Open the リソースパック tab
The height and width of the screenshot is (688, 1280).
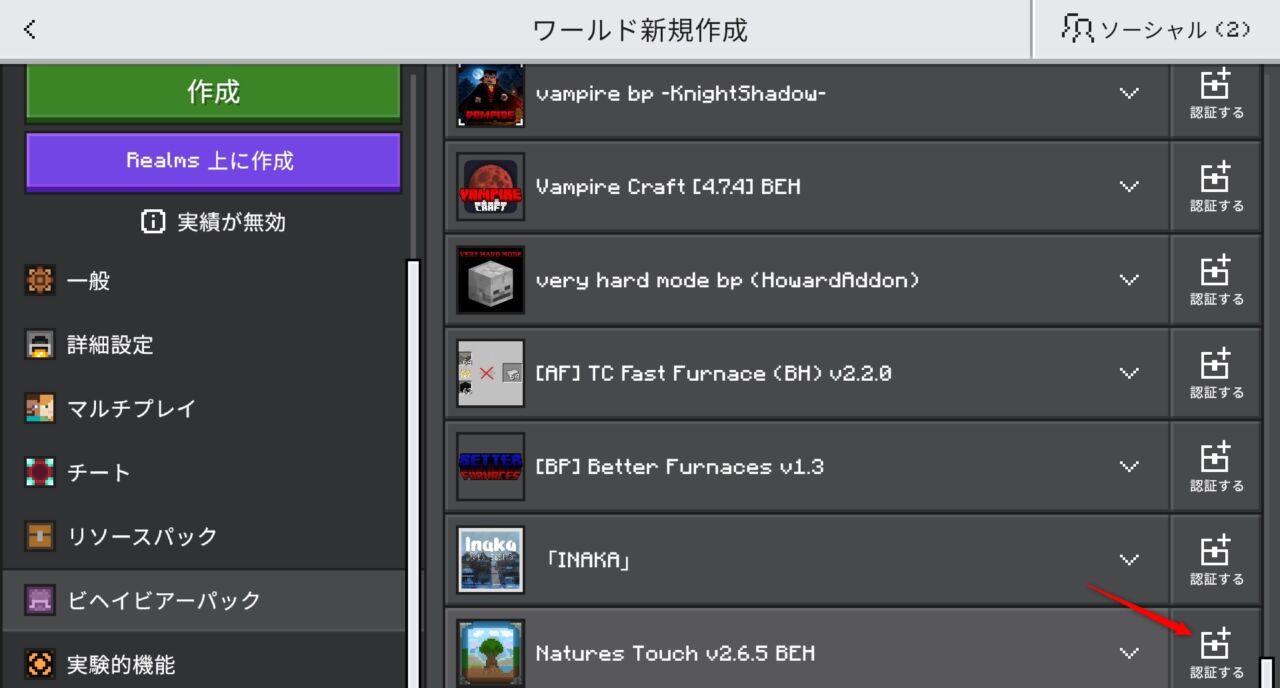203,536
